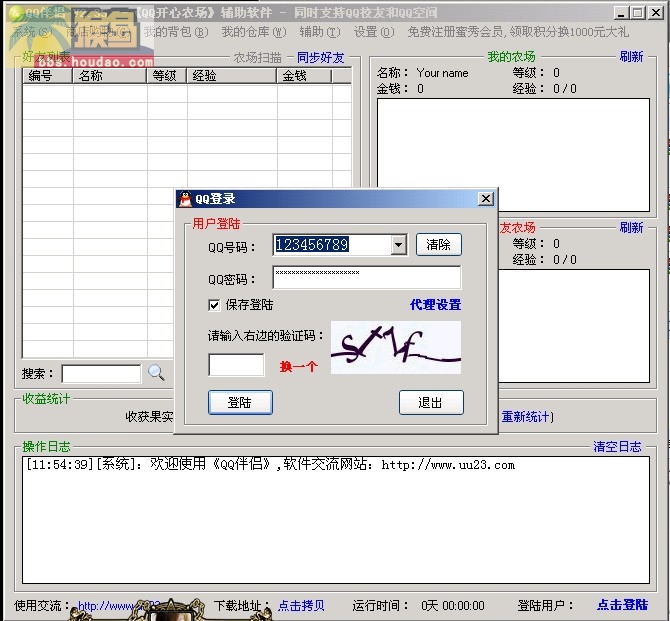Click the 点击登陆 link in status bar

tap(623, 604)
